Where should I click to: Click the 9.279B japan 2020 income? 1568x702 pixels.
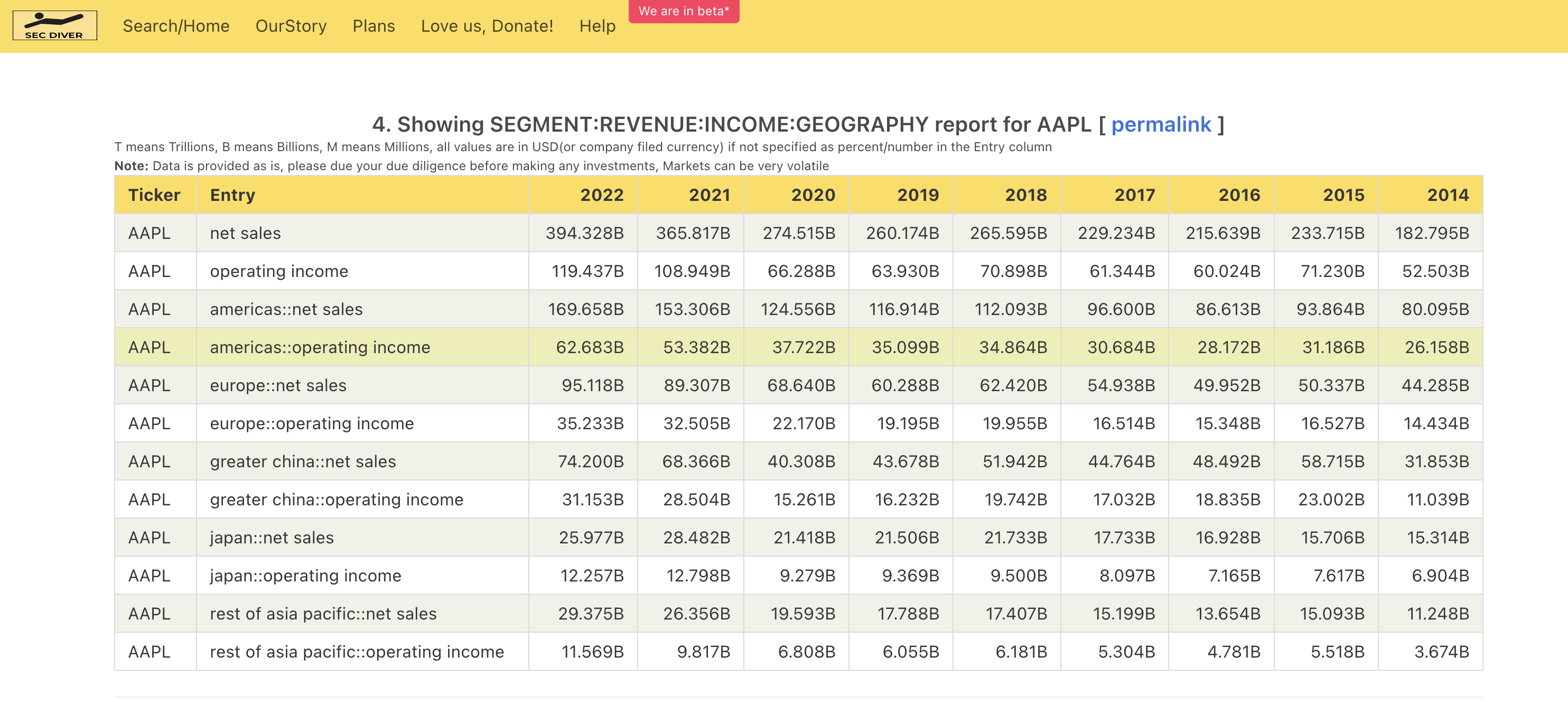coord(807,575)
